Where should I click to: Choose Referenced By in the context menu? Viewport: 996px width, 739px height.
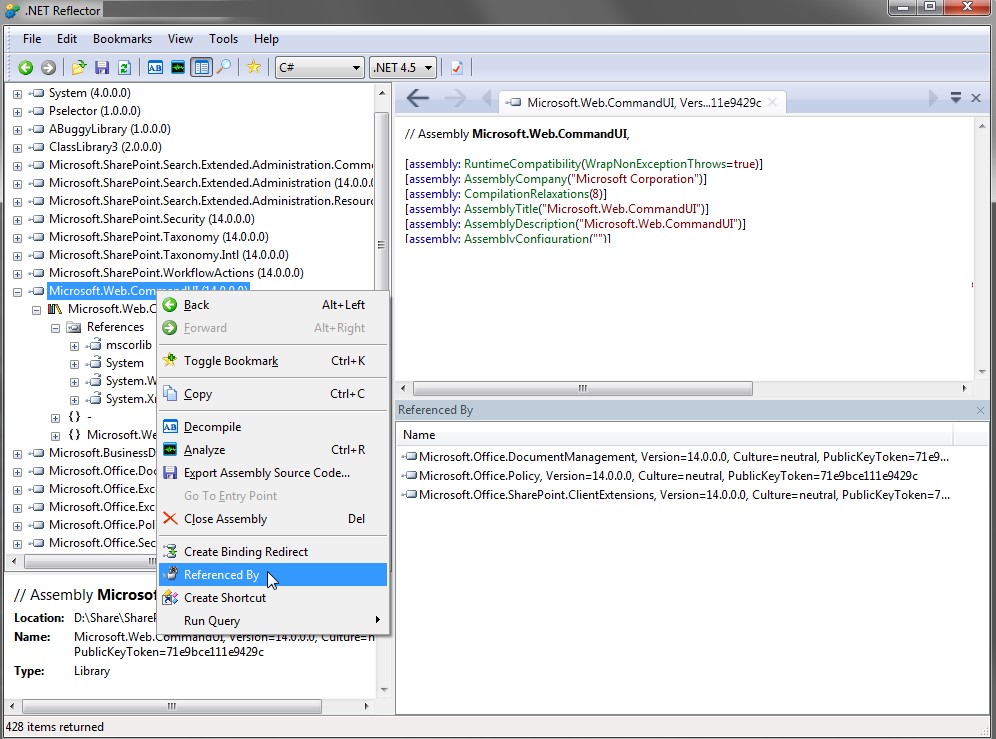point(273,574)
